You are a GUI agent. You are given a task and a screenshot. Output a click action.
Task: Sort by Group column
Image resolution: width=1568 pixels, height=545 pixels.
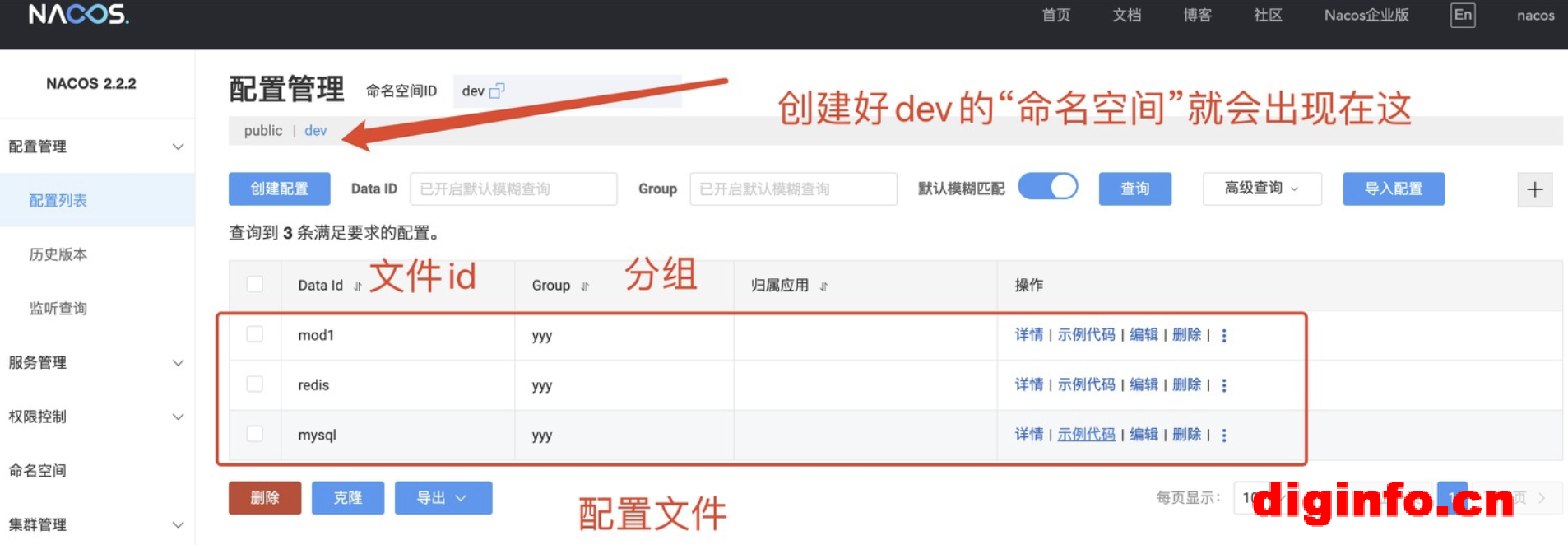[585, 286]
